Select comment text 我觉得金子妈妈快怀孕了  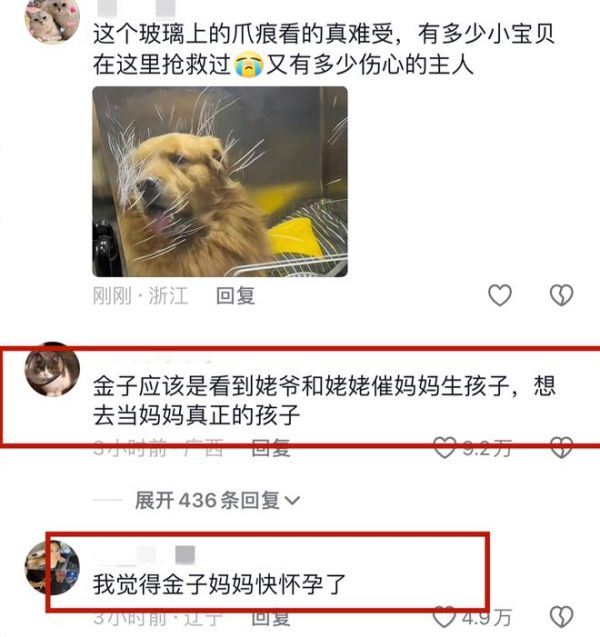pos(219,584)
